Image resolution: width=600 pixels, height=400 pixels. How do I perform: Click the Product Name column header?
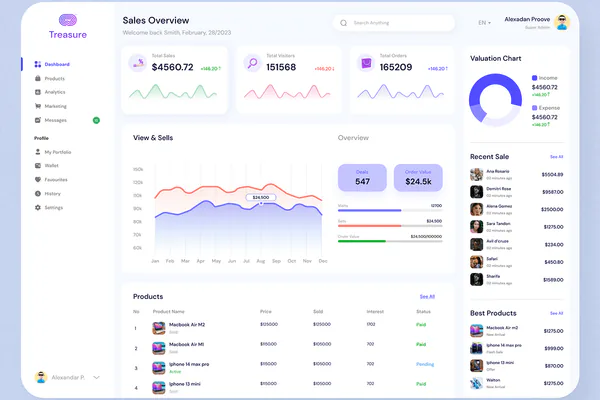(x=168, y=312)
